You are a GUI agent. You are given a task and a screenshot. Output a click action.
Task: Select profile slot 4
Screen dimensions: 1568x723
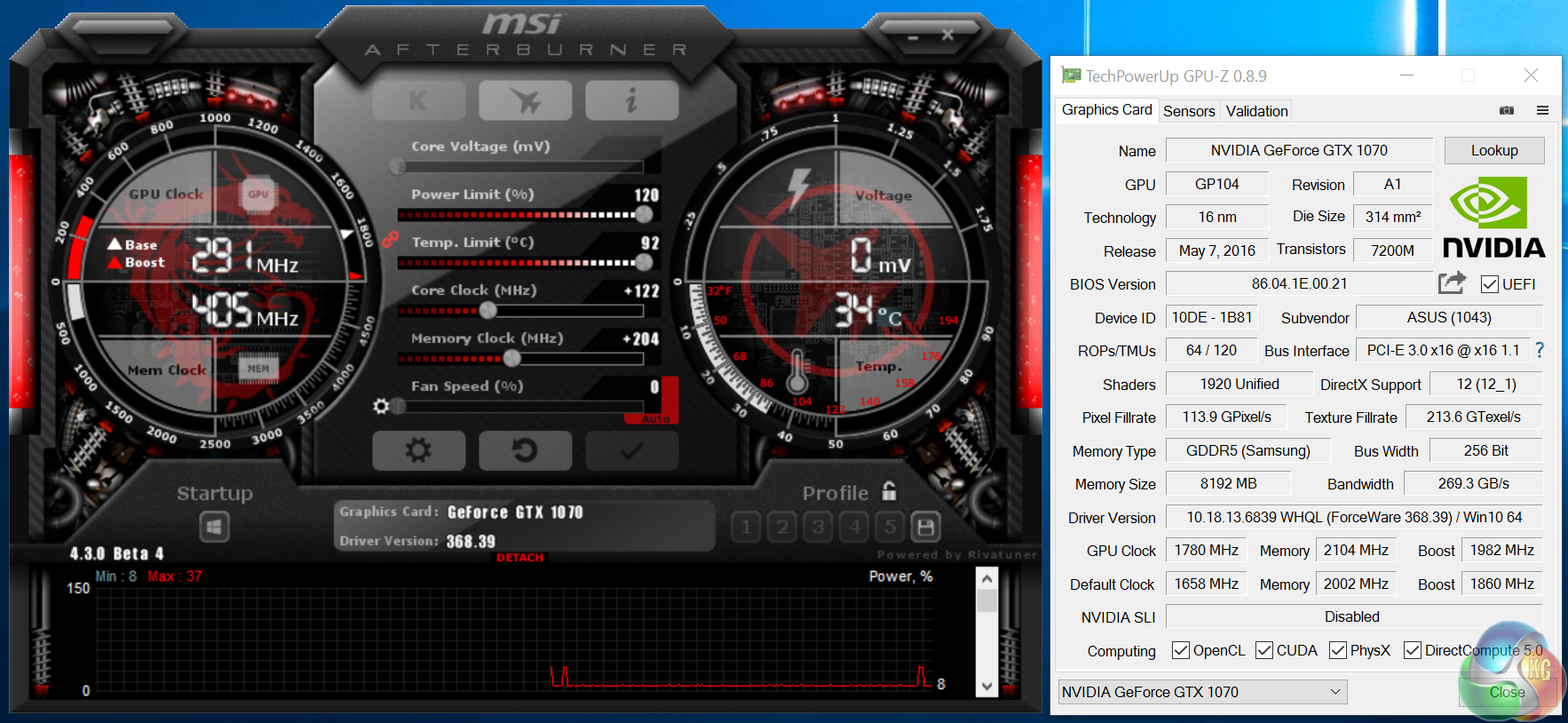pos(854,528)
